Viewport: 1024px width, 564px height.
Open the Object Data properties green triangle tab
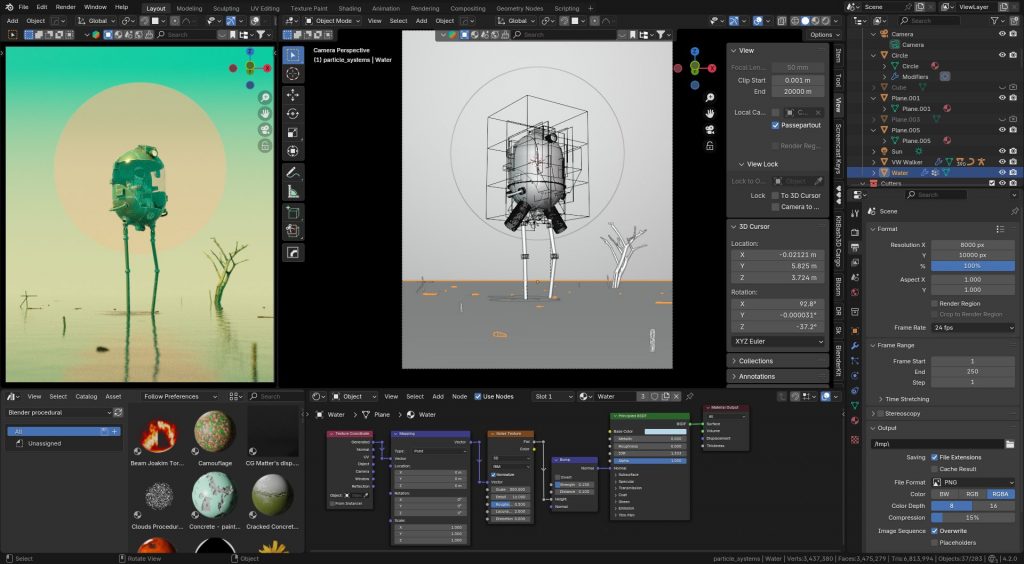click(x=856, y=406)
